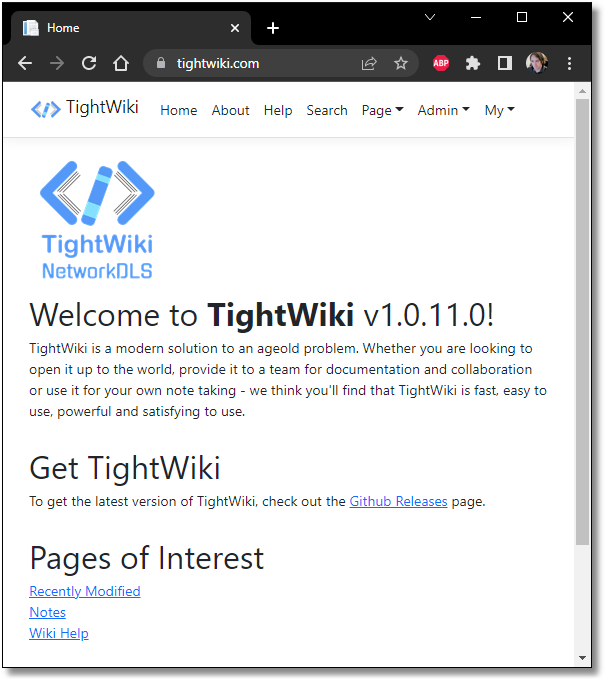Reload the page with refresh icon

(89, 63)
